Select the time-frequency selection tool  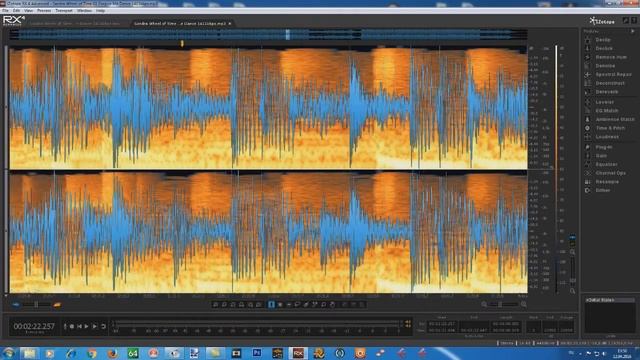(x=280, y=304)
